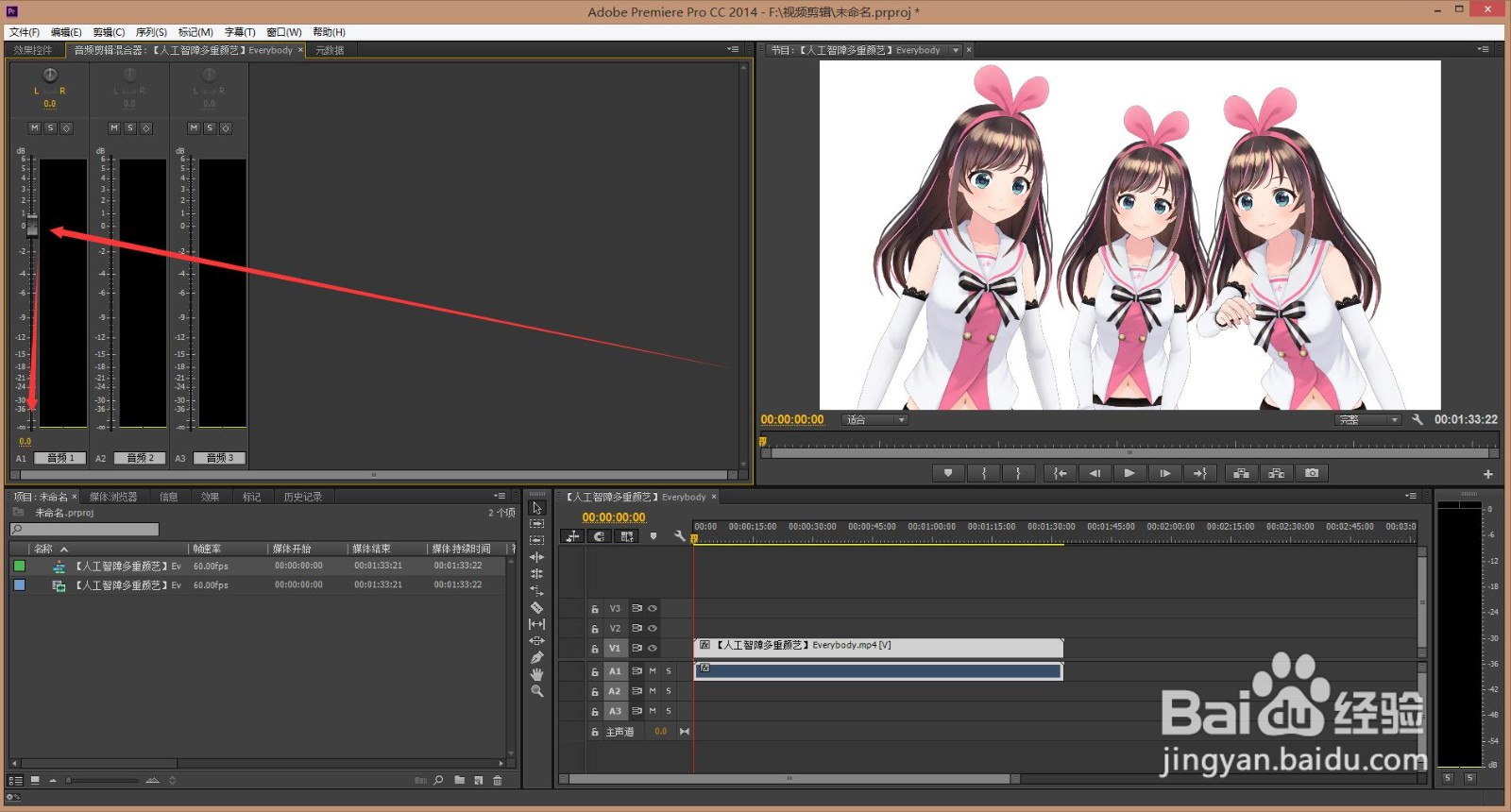Toggle snap in timeline
This screenshot has height=812, width=1511.
point(599,536)
